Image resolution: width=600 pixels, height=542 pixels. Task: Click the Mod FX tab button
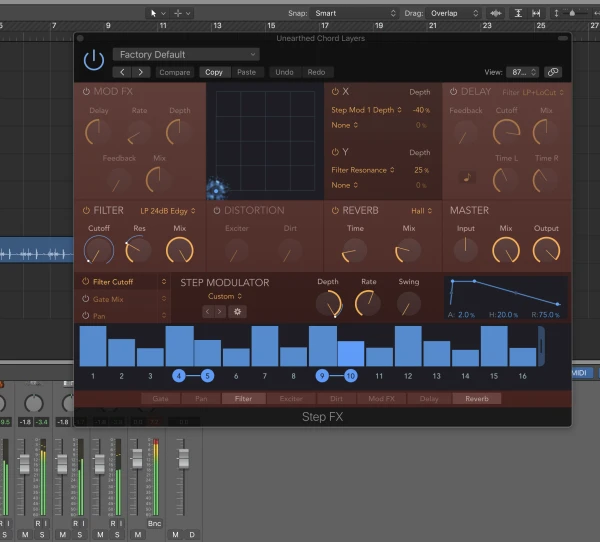coord(381,399)
